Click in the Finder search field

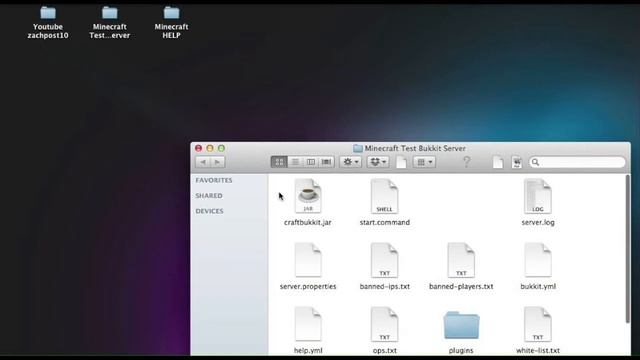point(577,162)
